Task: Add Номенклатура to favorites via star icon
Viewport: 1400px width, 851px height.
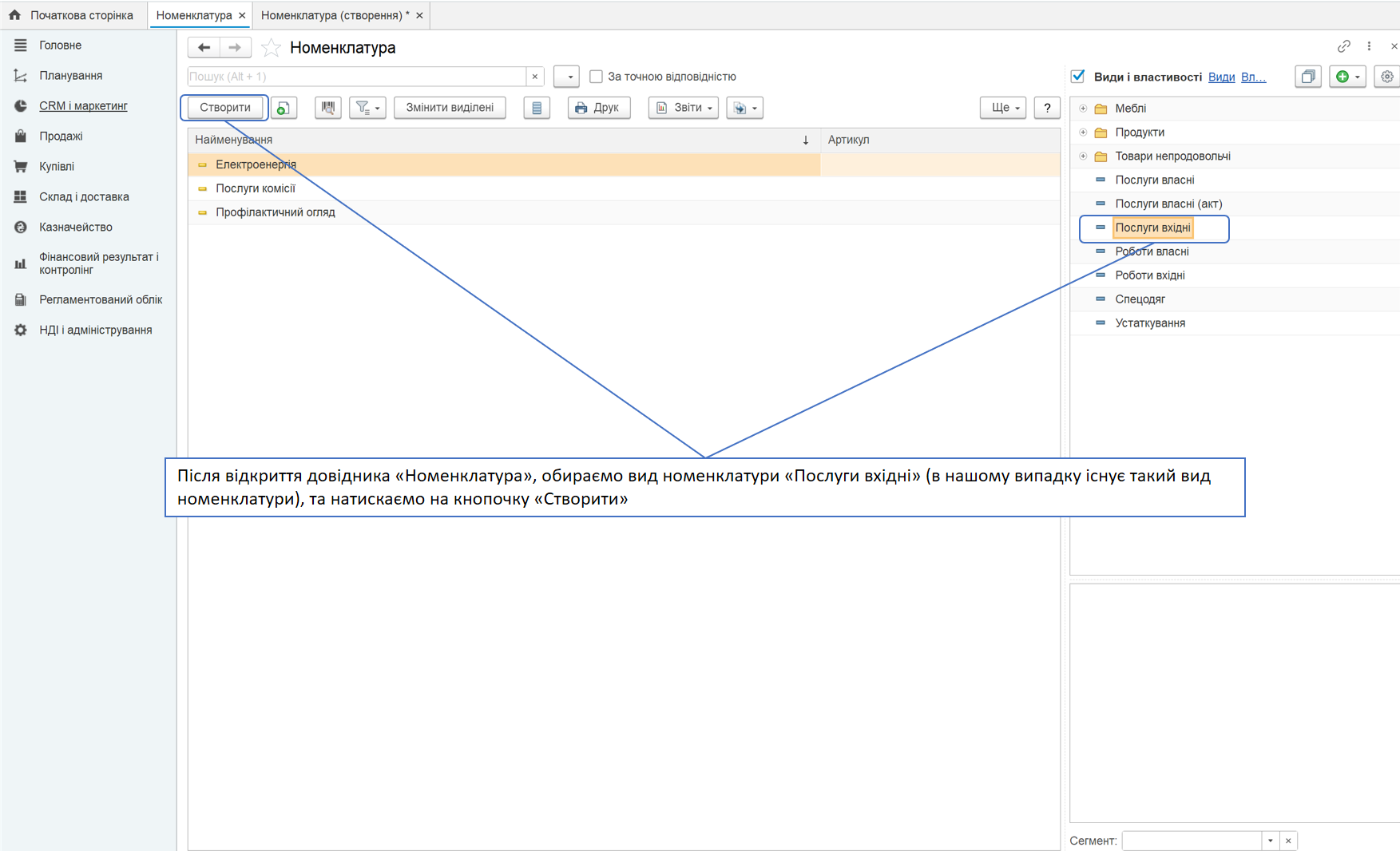Action: [271, 48]
